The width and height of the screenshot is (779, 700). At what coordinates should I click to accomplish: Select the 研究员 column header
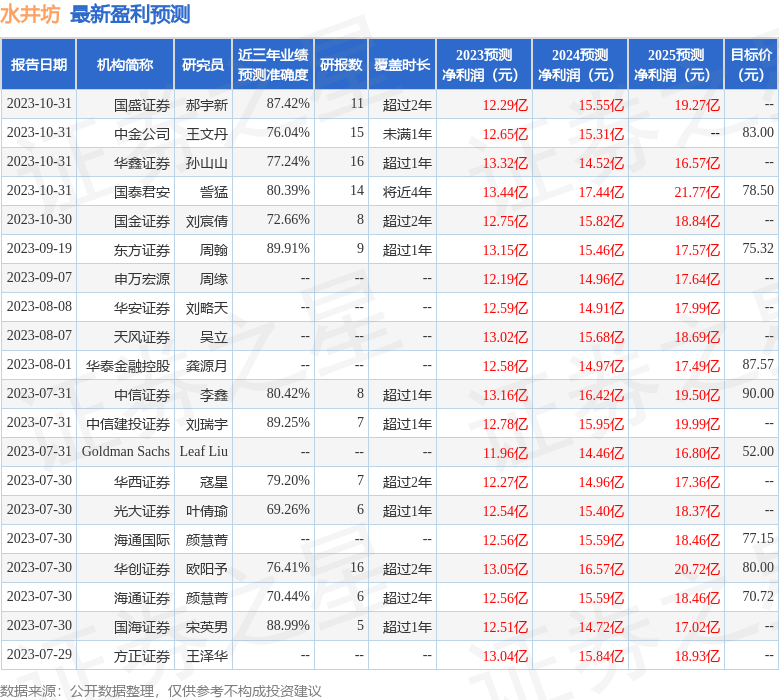coord(203,65)
